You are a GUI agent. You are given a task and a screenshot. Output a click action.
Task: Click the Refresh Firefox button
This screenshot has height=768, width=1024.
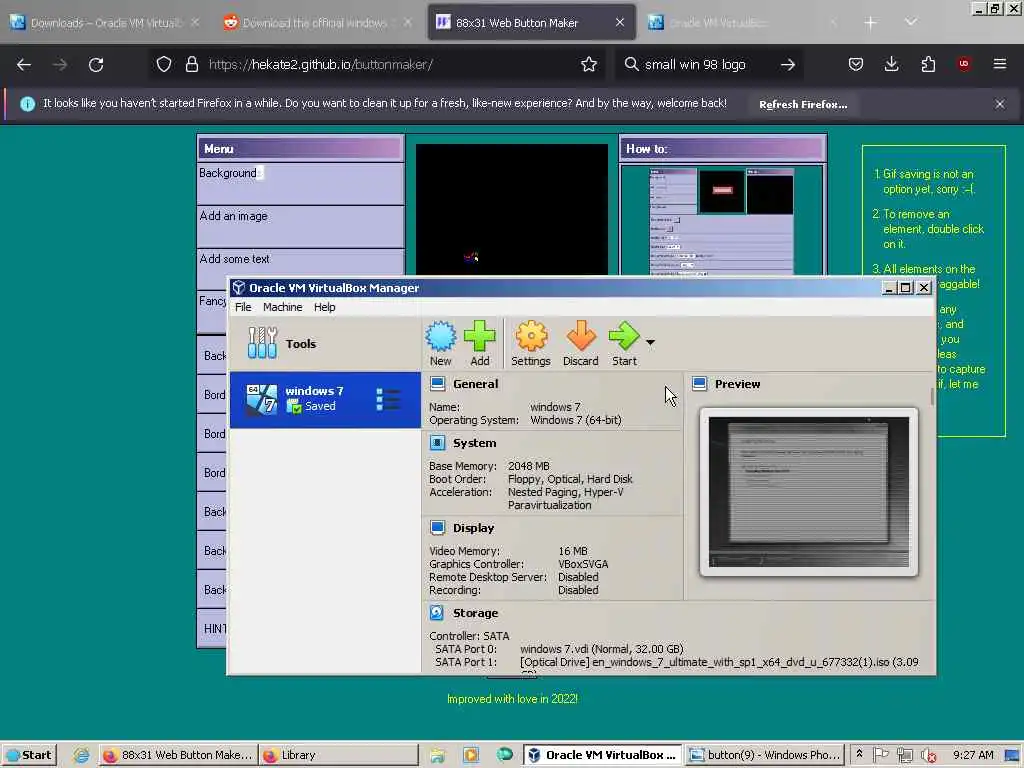(803, 104)
